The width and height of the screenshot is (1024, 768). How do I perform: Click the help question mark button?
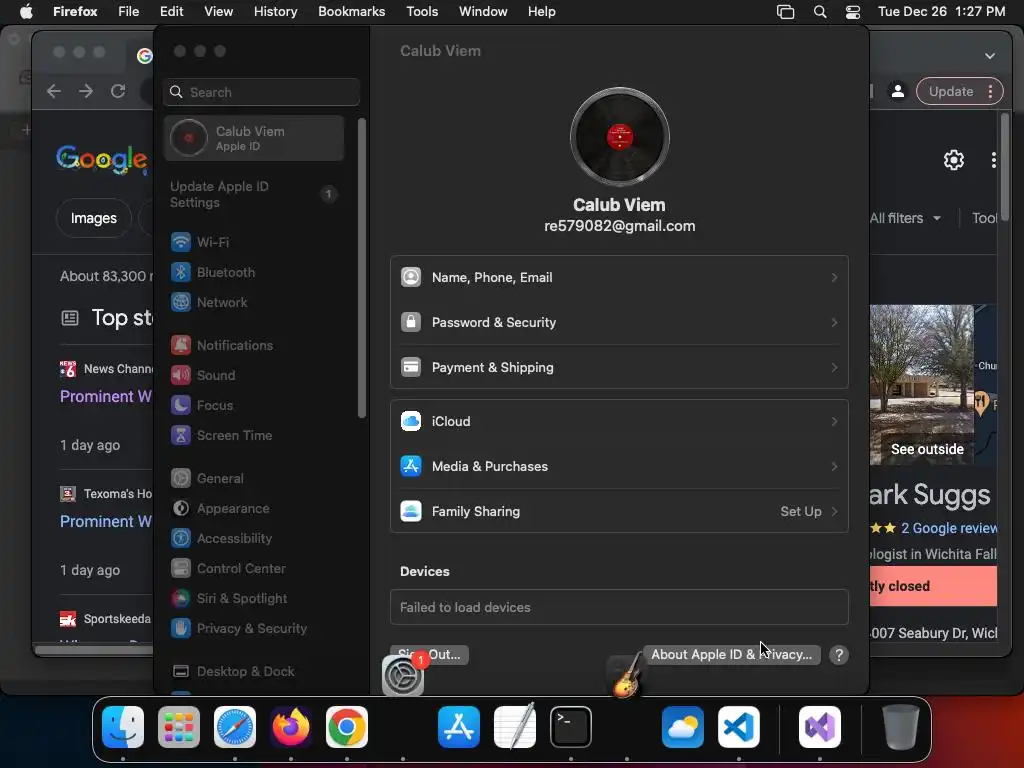click(x=839, y=655)
